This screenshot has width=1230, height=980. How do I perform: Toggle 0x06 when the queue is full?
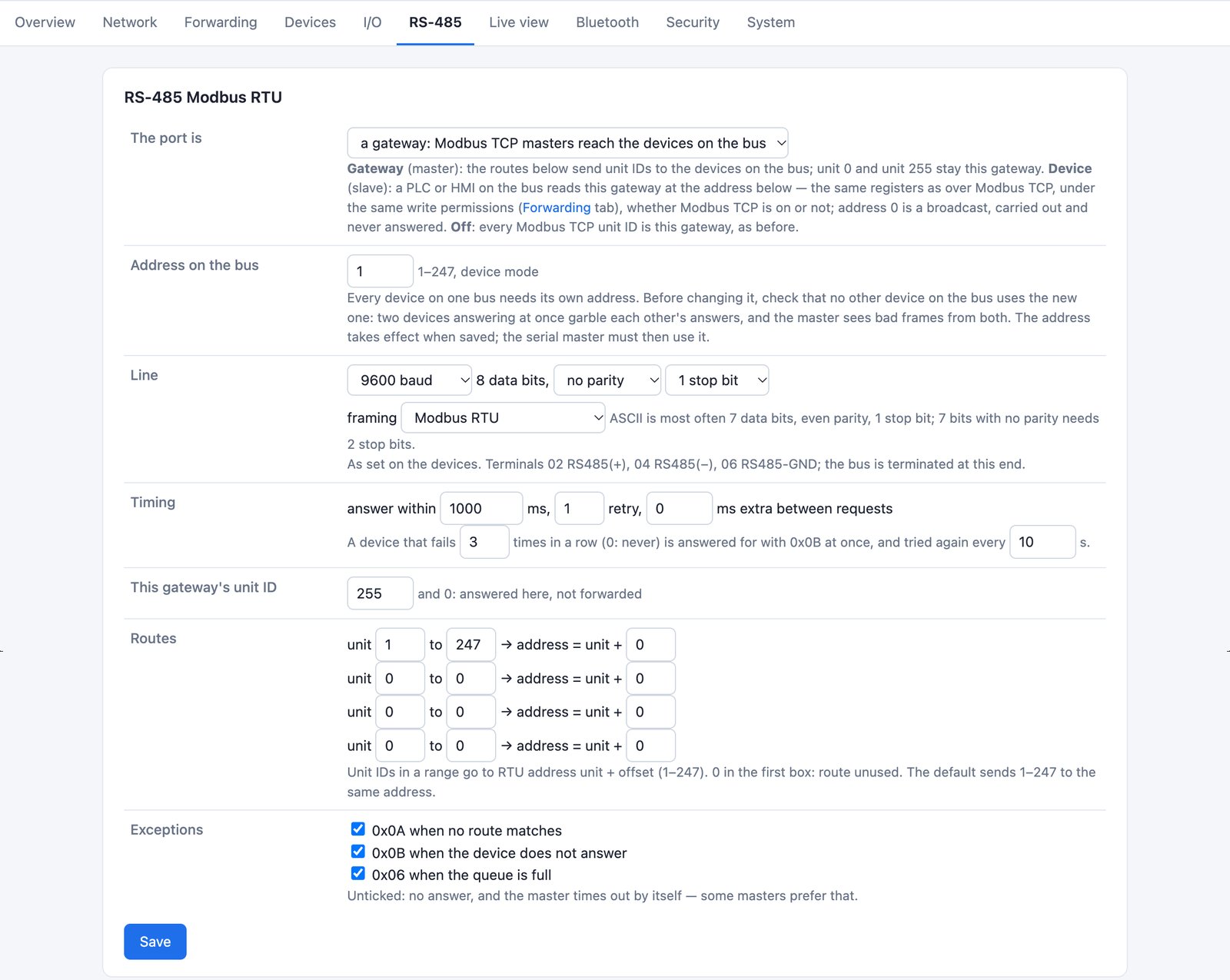pos(357,873)
